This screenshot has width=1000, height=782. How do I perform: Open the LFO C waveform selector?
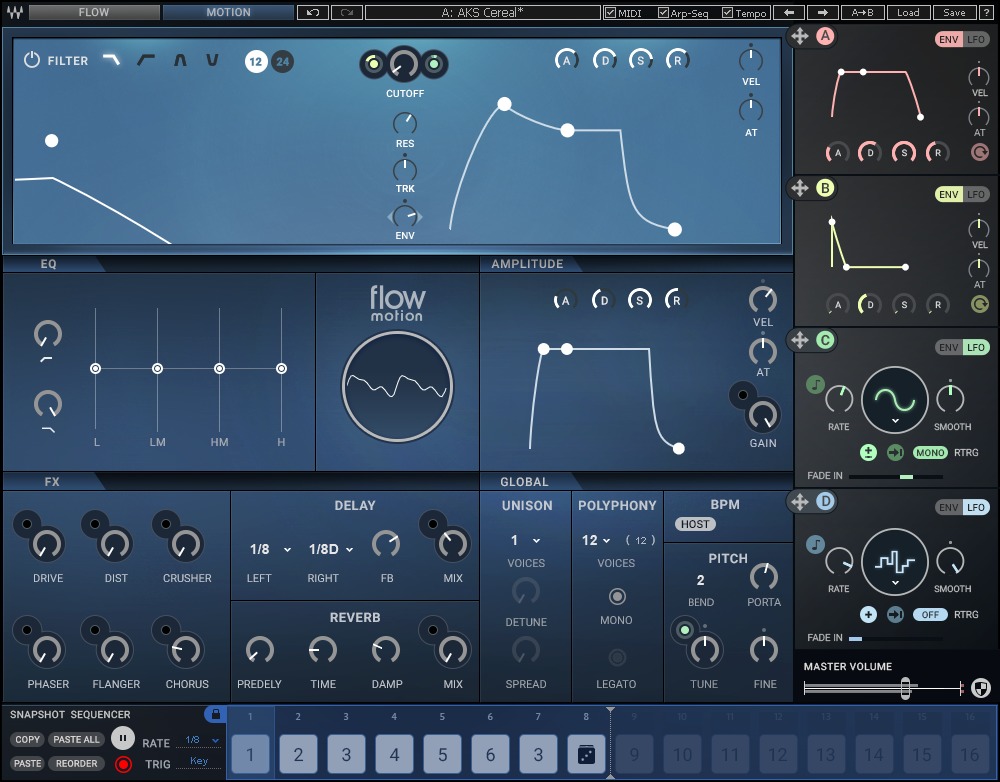[895, 400]
